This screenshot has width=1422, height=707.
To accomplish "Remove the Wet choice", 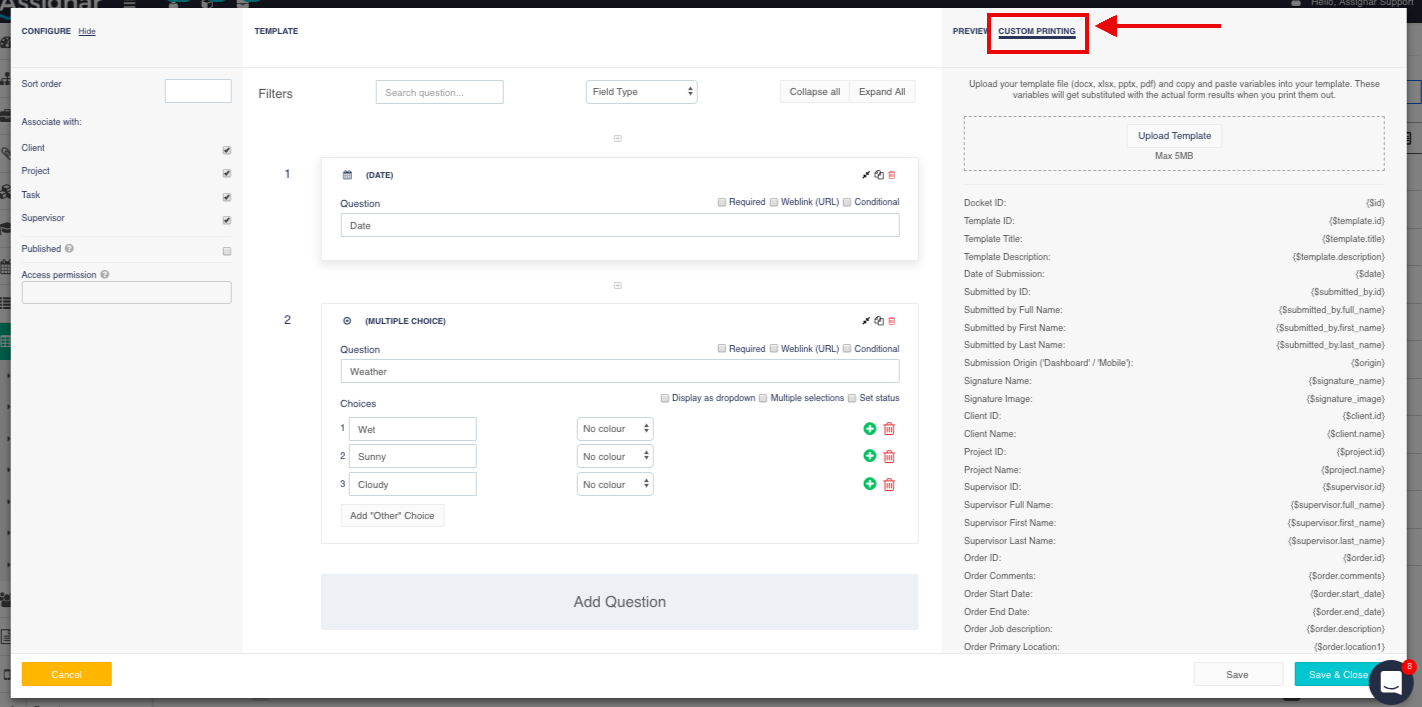I will 889,428.
